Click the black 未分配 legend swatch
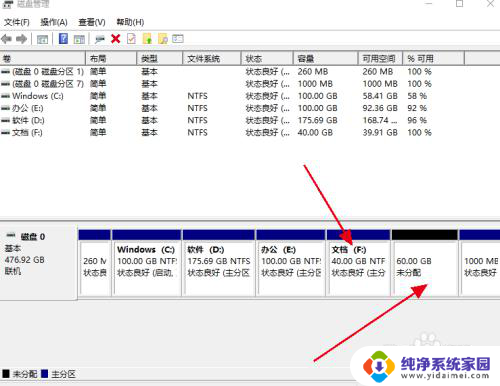Image resolution: width=500 pixels, height=386 pixels. (x=6, y=374)
